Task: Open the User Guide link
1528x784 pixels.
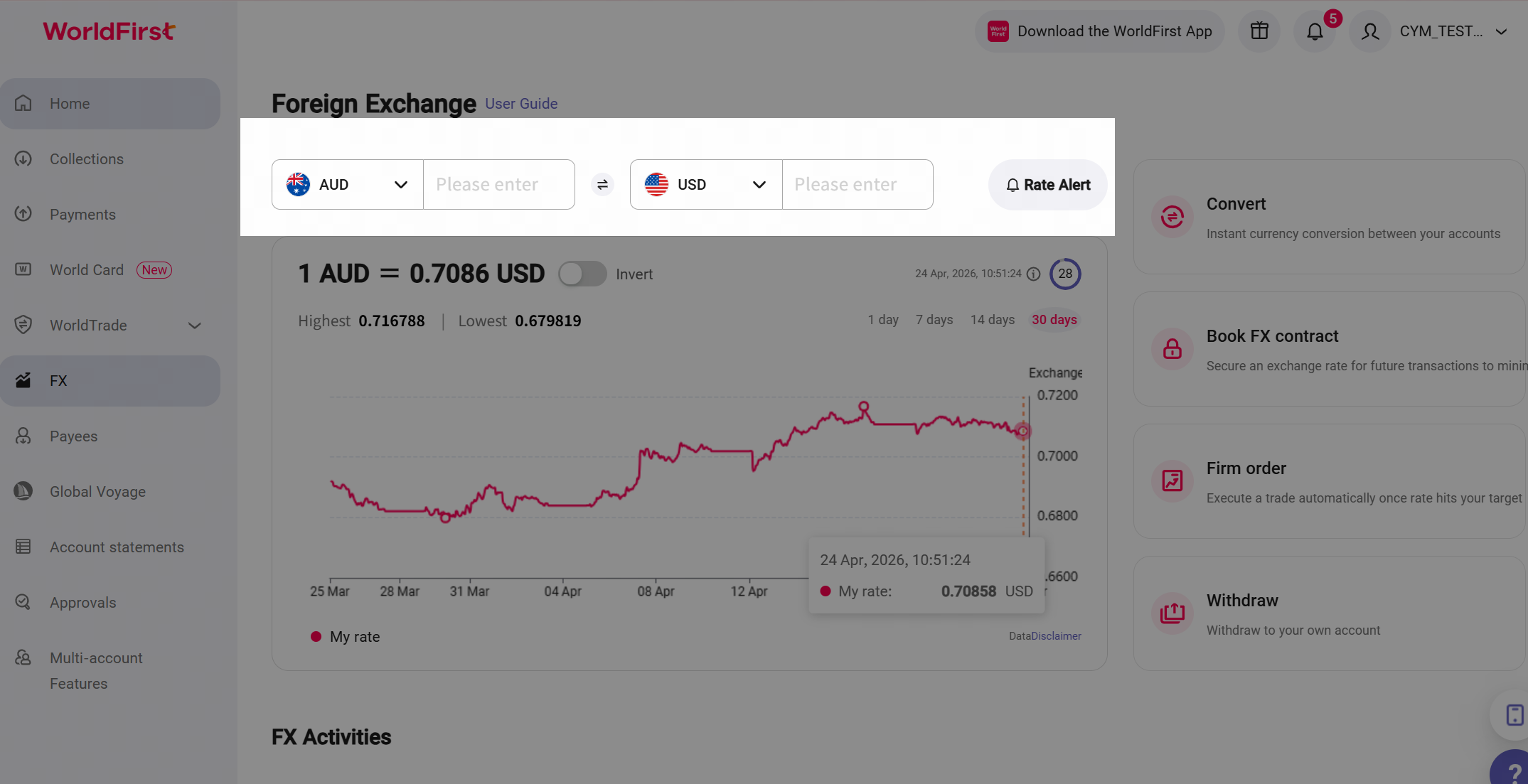Action: point(521,104)
